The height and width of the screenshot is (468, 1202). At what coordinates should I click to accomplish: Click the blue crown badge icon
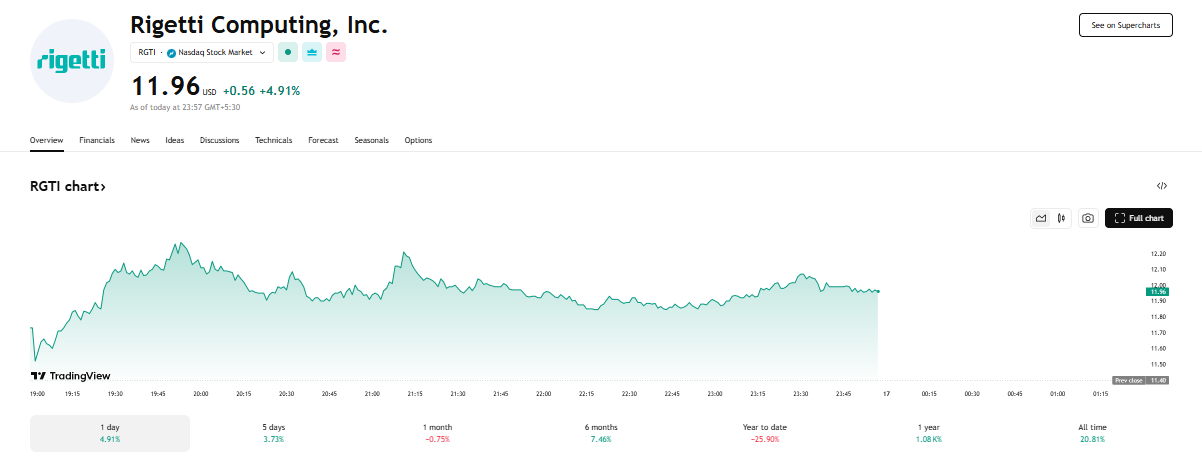coord(312,52)
